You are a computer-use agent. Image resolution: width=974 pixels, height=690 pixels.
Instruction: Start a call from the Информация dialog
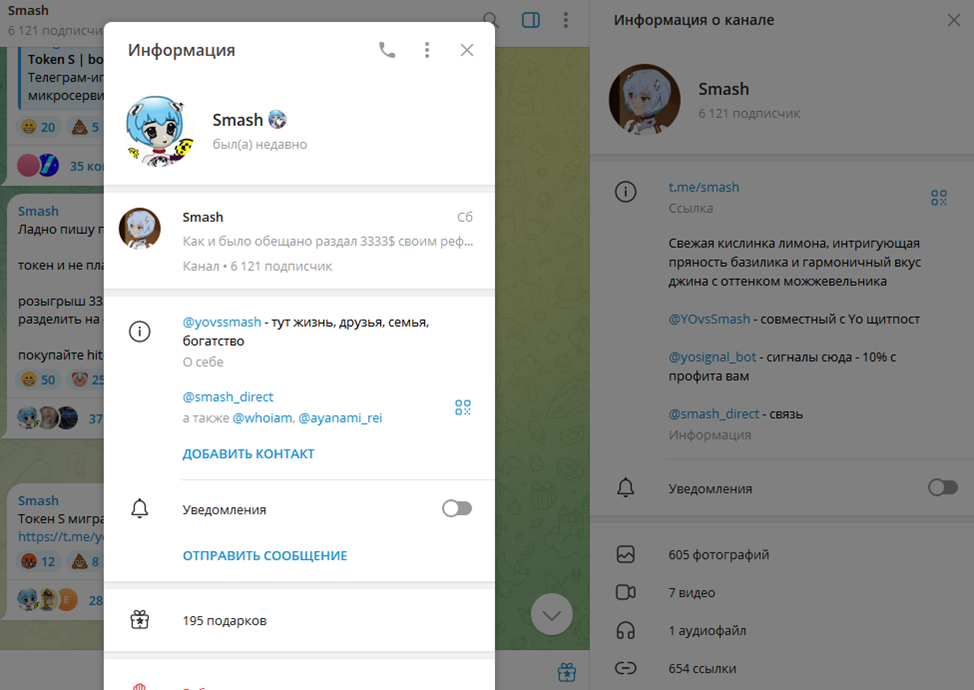[387, 50]
